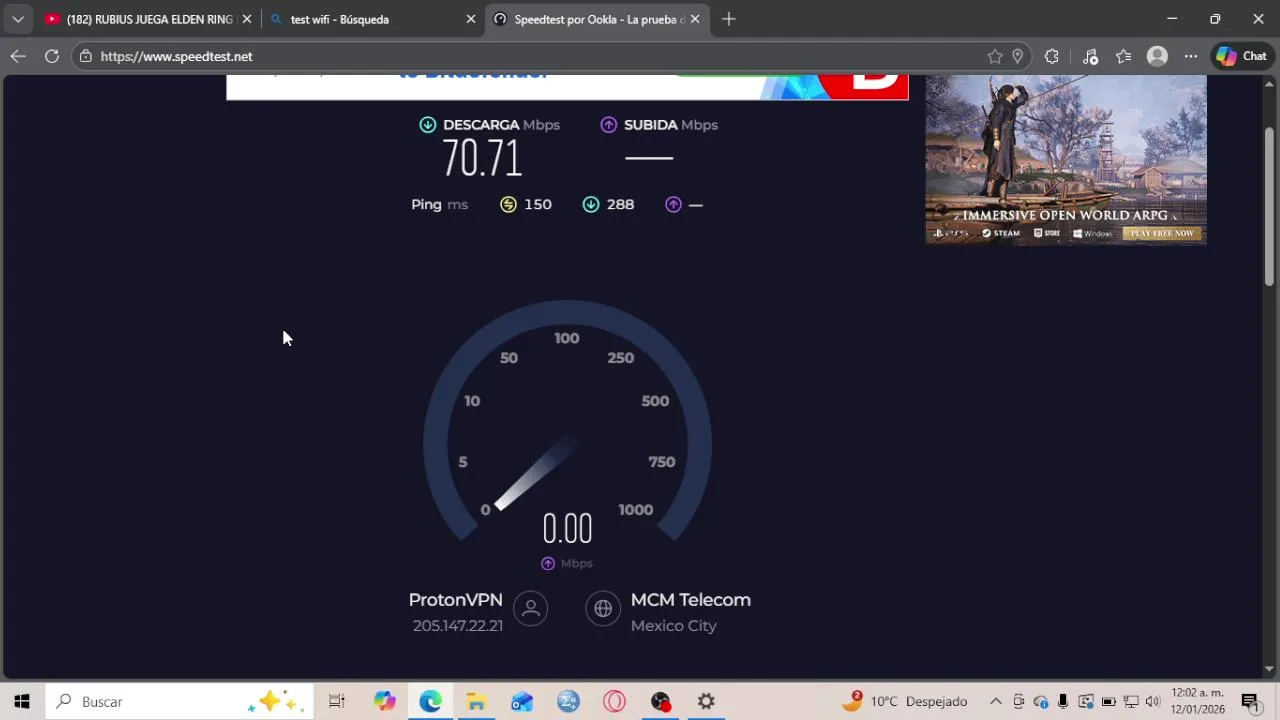
Task: Click the Buscar taskbar search box
Action: click(180, 701)
